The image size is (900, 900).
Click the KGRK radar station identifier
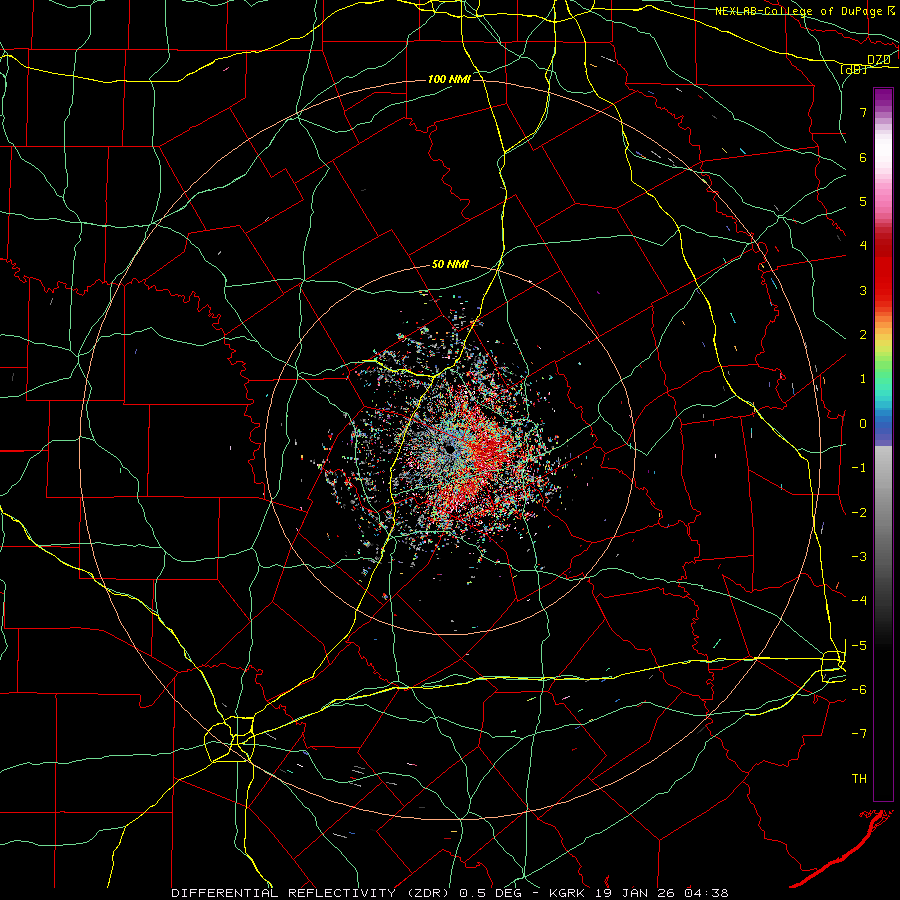tap(568, 893)
